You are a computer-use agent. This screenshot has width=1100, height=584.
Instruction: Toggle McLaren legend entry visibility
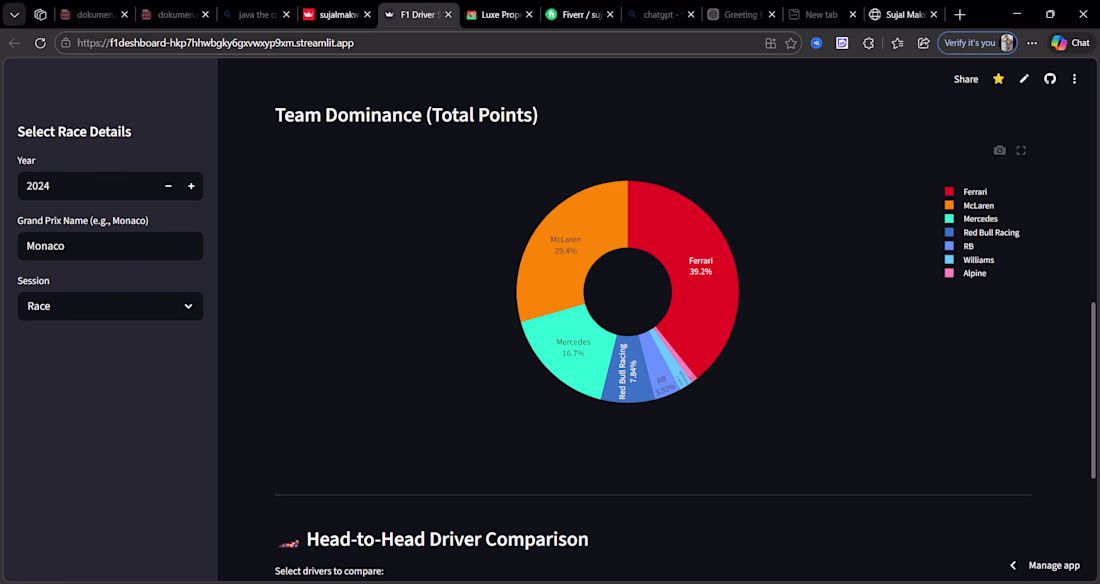[x=970, y=206]
